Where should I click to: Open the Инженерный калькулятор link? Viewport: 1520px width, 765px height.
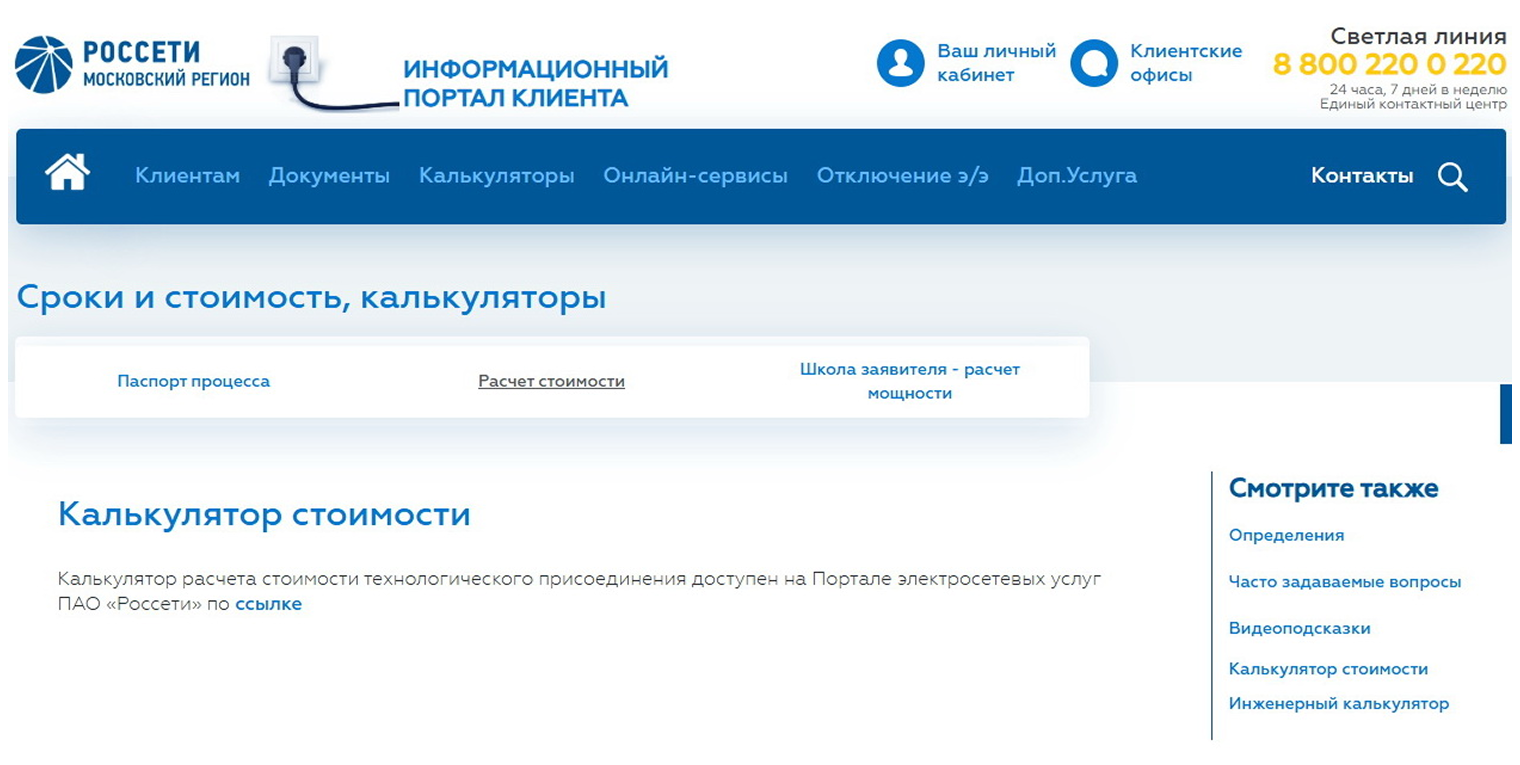(x=1339, y=703)
